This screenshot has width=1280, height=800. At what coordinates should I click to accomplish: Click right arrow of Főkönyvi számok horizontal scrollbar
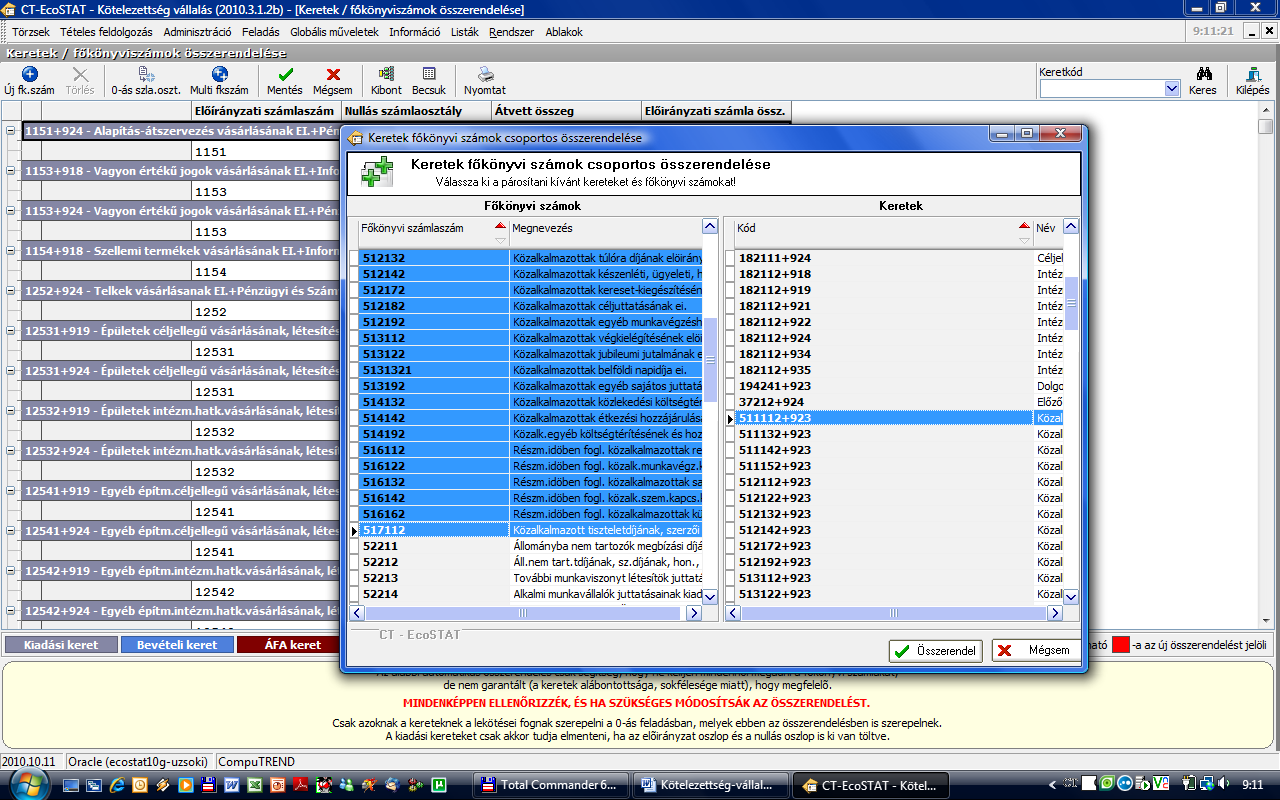694,613
